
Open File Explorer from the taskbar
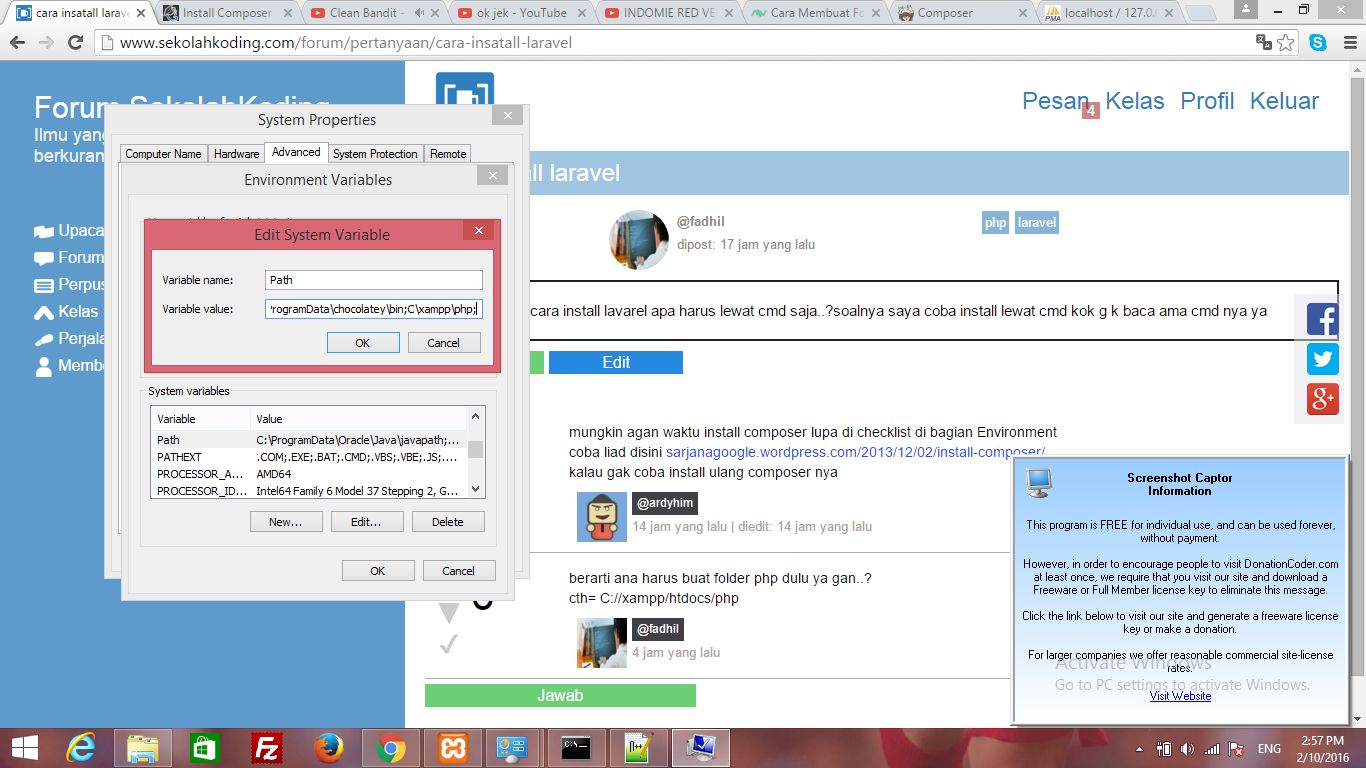pyautogui.click(x=143, y=748)
